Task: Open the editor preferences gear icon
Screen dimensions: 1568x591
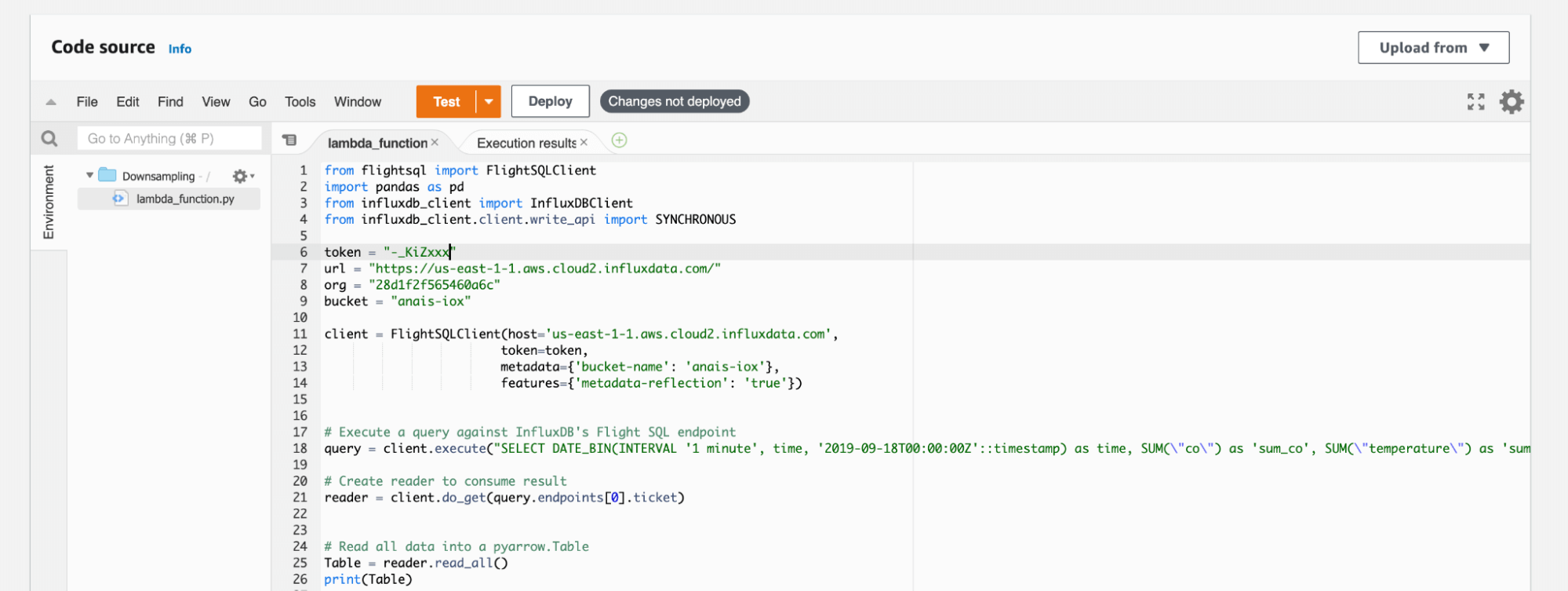Action: click(x=1512, y=101)
